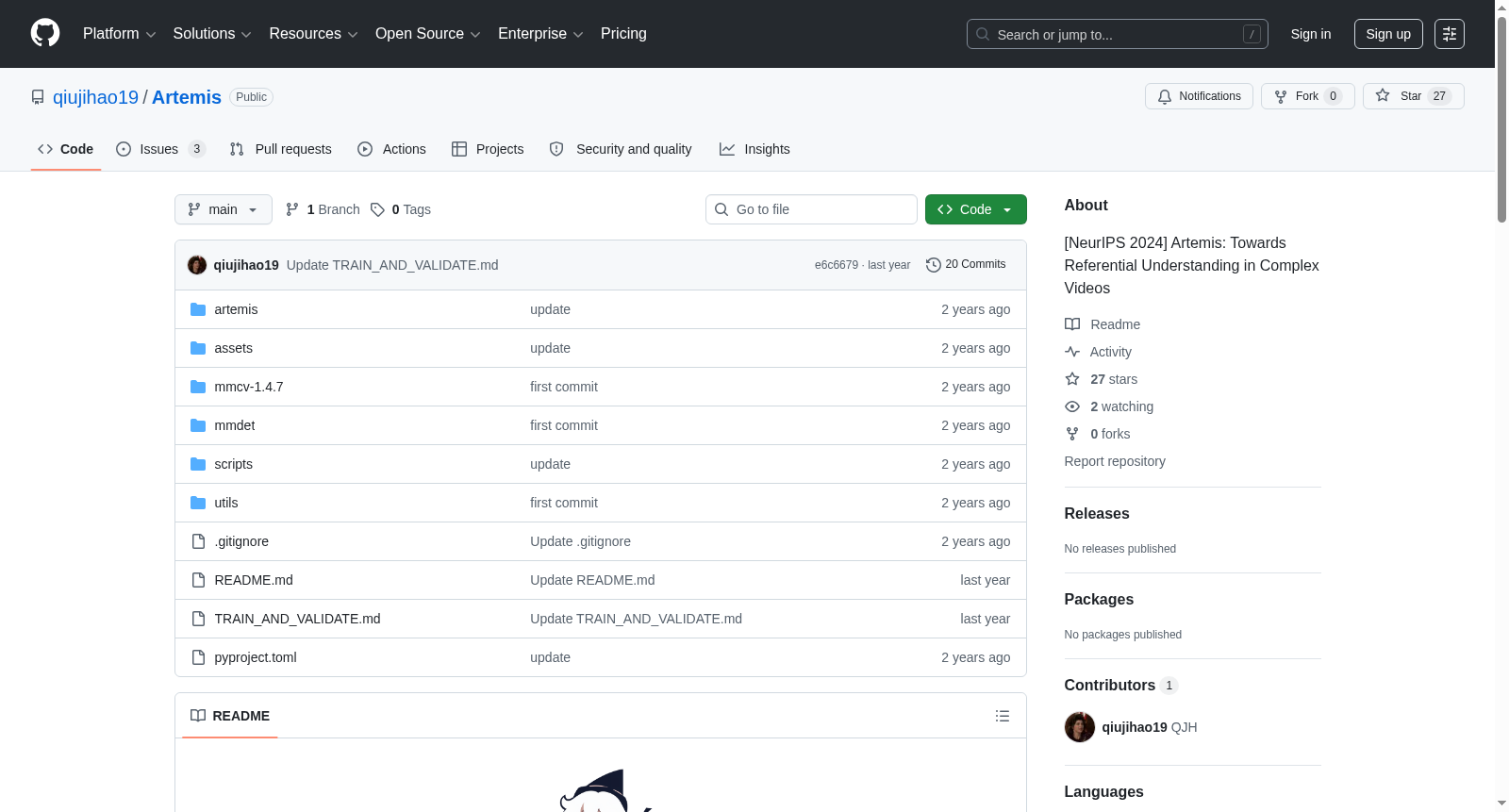Expand the Solutions menu

[212, 34]
